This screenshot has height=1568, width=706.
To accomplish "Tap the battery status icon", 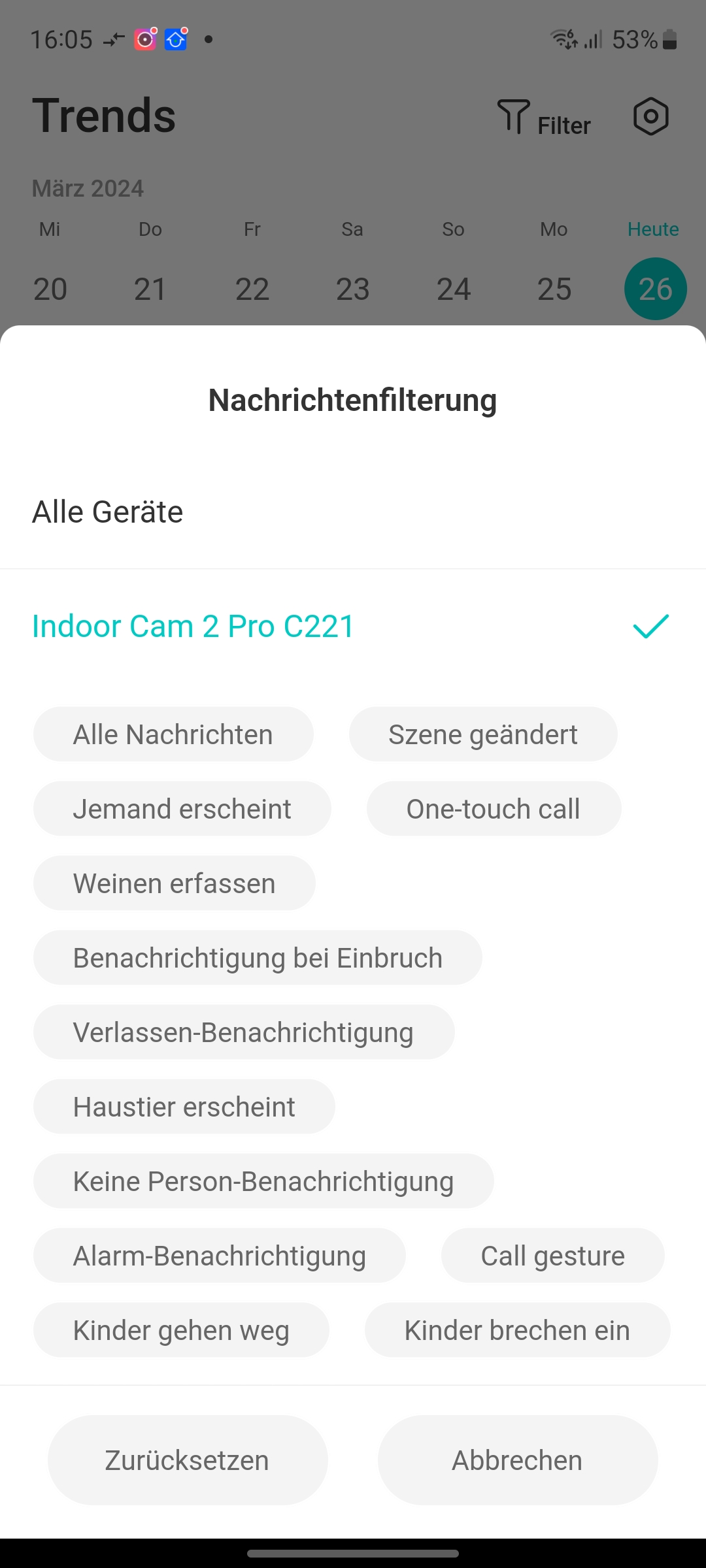I will coord(669,40).
